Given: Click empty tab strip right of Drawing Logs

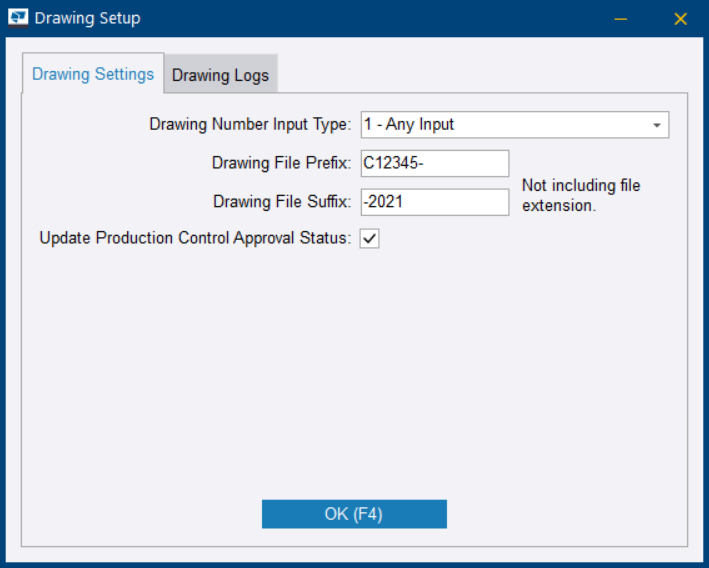Looking at the screenshot, I should coord(480,75).
